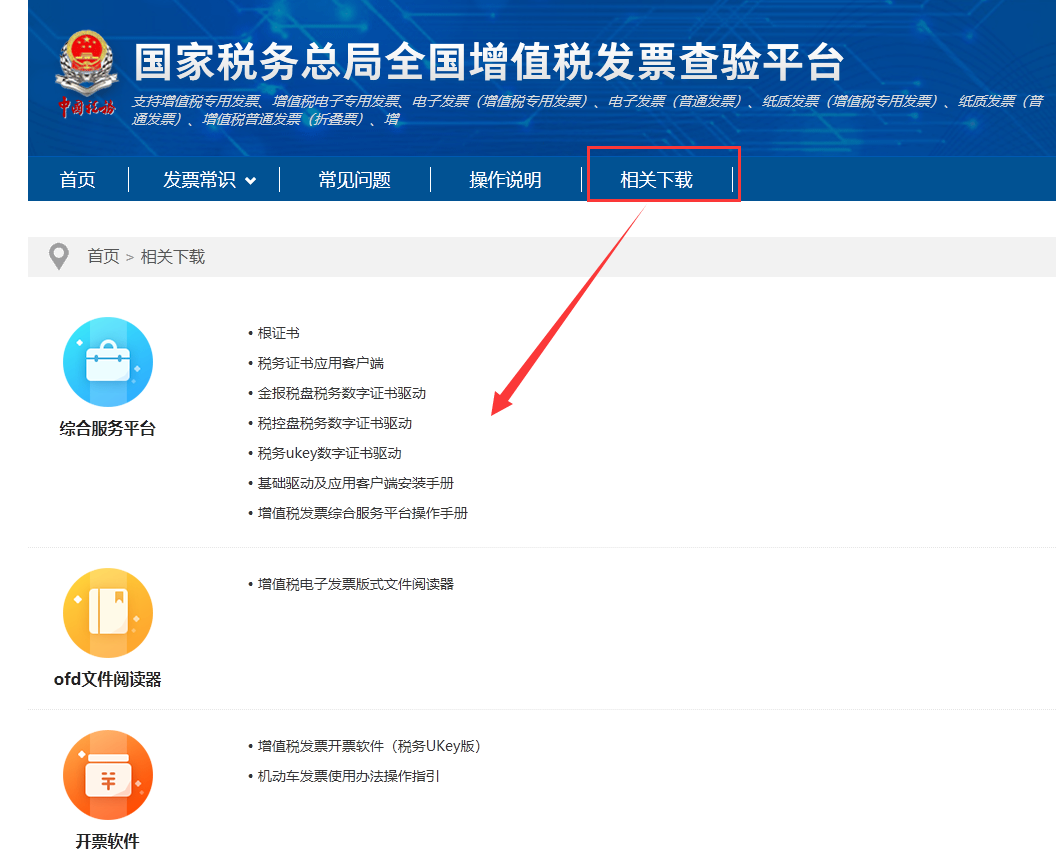The height and width of the screenshot is (866, 1061).
Task: Click the 国家税务总局全国增值税发票查验平台 title
Action: (489, 62)
